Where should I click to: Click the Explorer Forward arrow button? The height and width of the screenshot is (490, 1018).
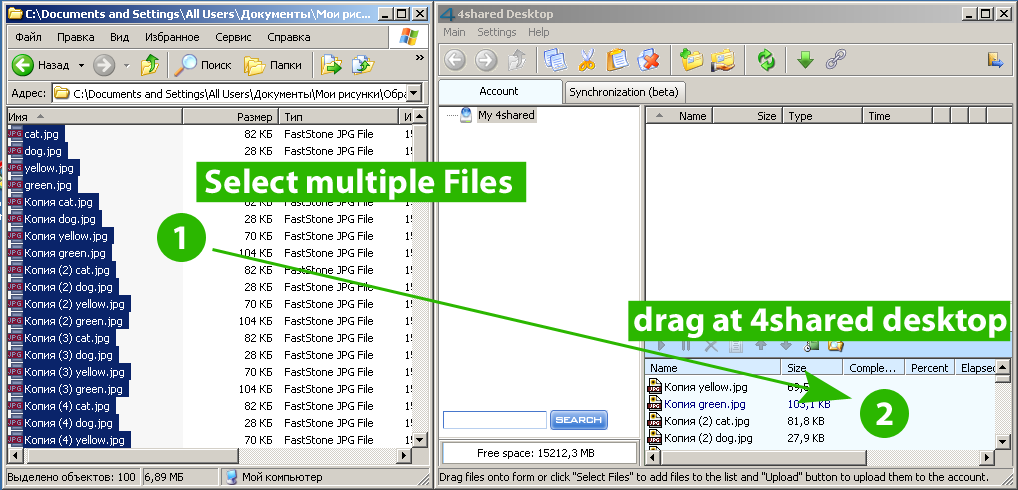point(104,65)
